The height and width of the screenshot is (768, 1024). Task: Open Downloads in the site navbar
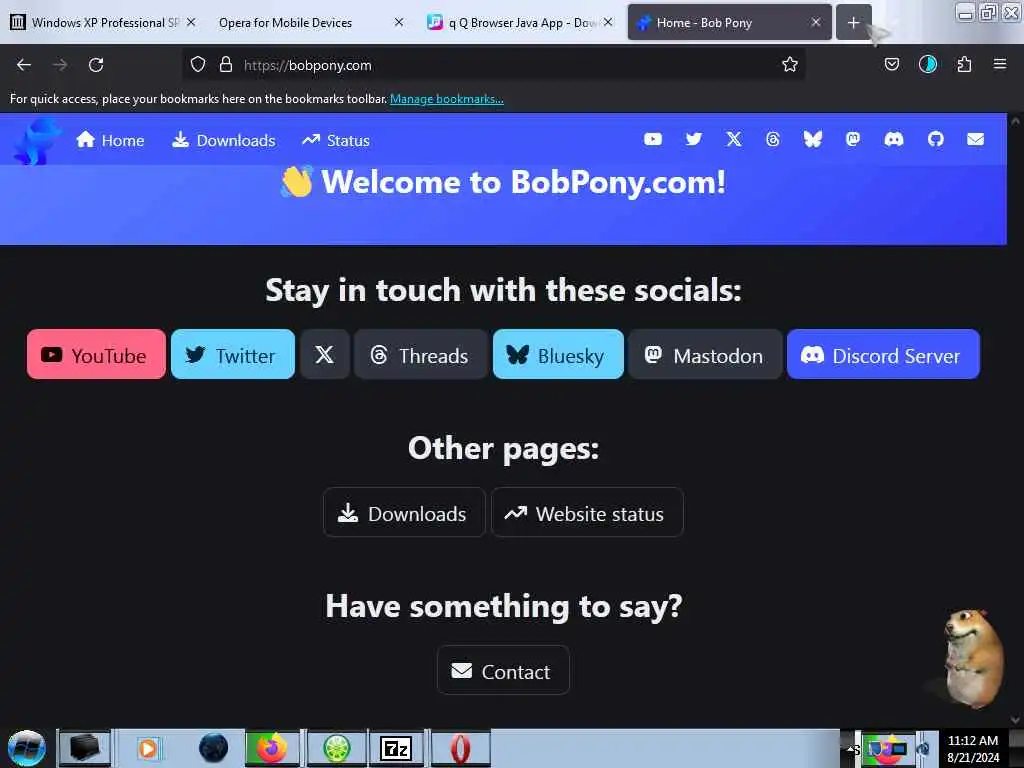click(x=223, y=140)
